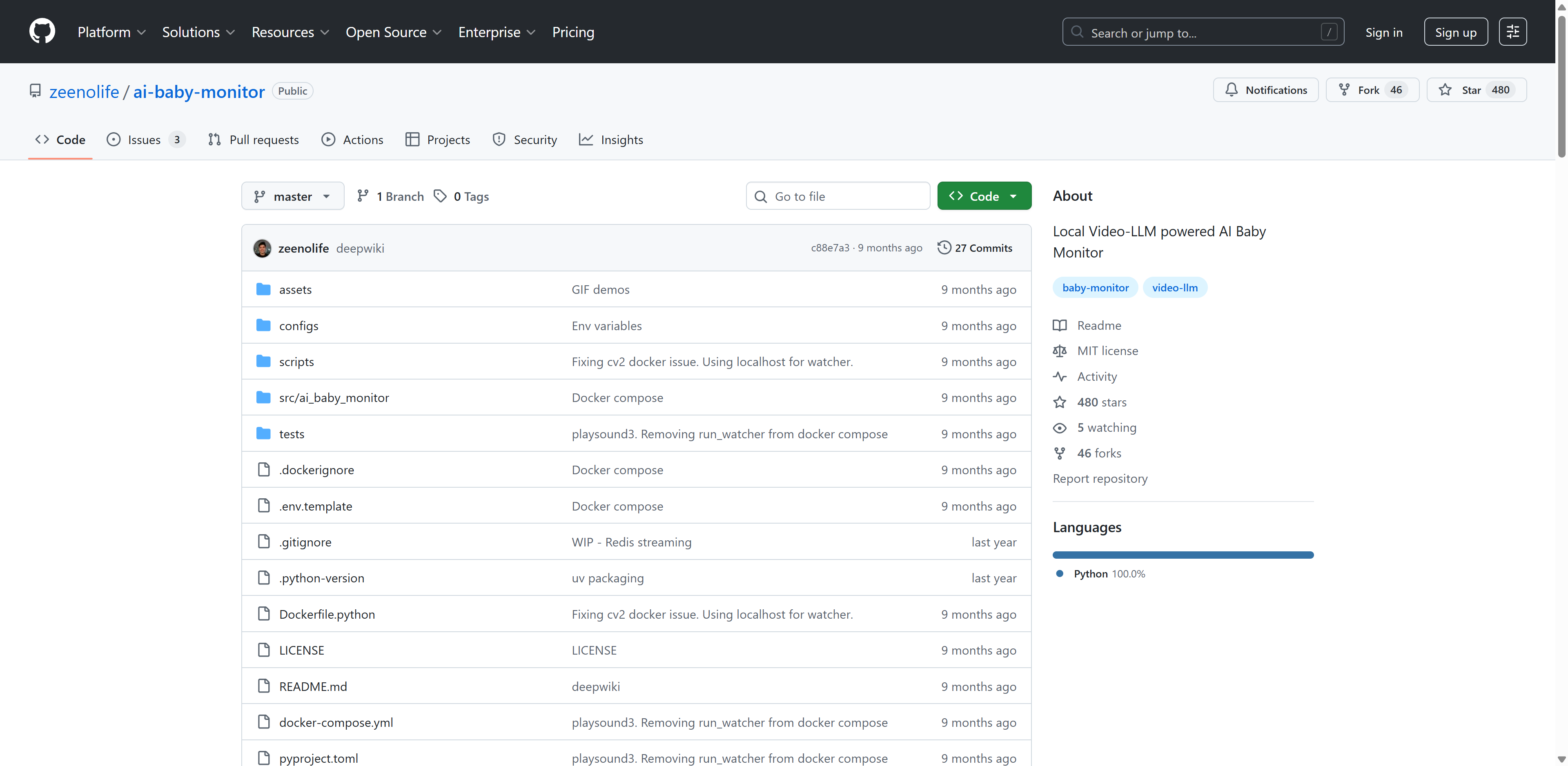Open the Open Source menu
Screen dimensions: 1568x766
point(393,32)
